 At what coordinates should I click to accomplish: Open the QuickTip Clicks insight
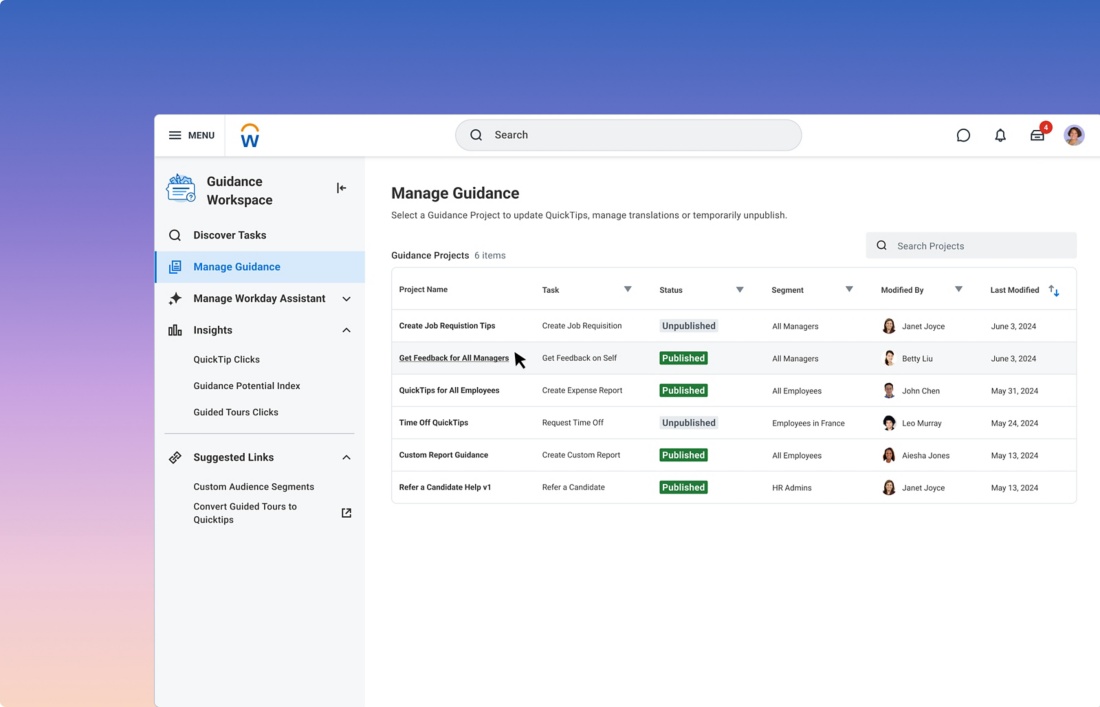[226, 359]
